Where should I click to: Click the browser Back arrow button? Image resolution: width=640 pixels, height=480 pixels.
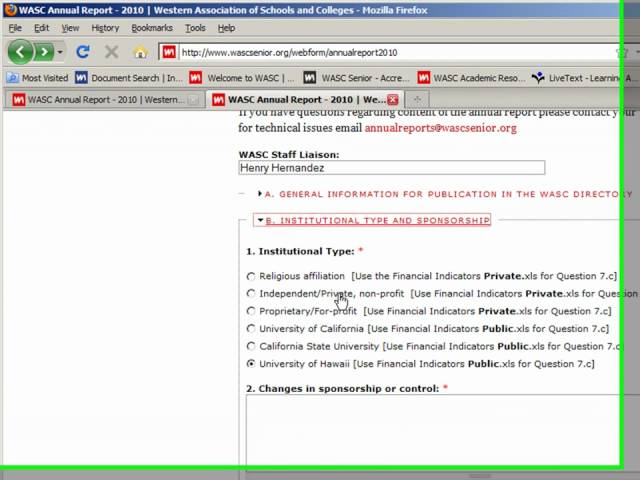(x=20, y=52)
